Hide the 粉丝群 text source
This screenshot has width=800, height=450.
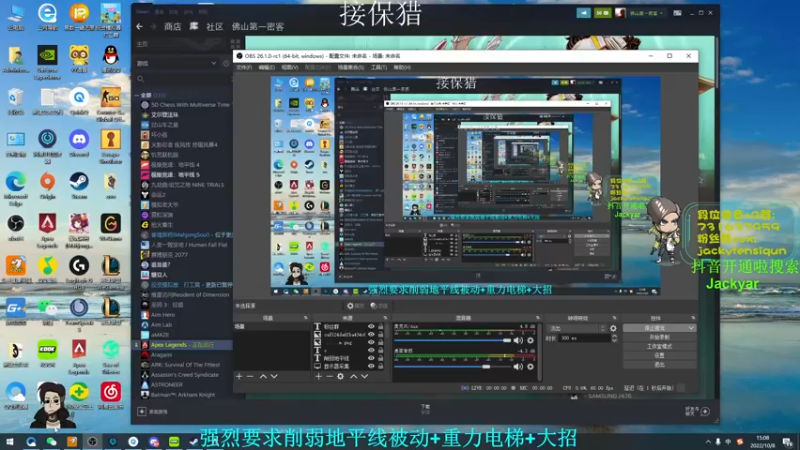371,327
